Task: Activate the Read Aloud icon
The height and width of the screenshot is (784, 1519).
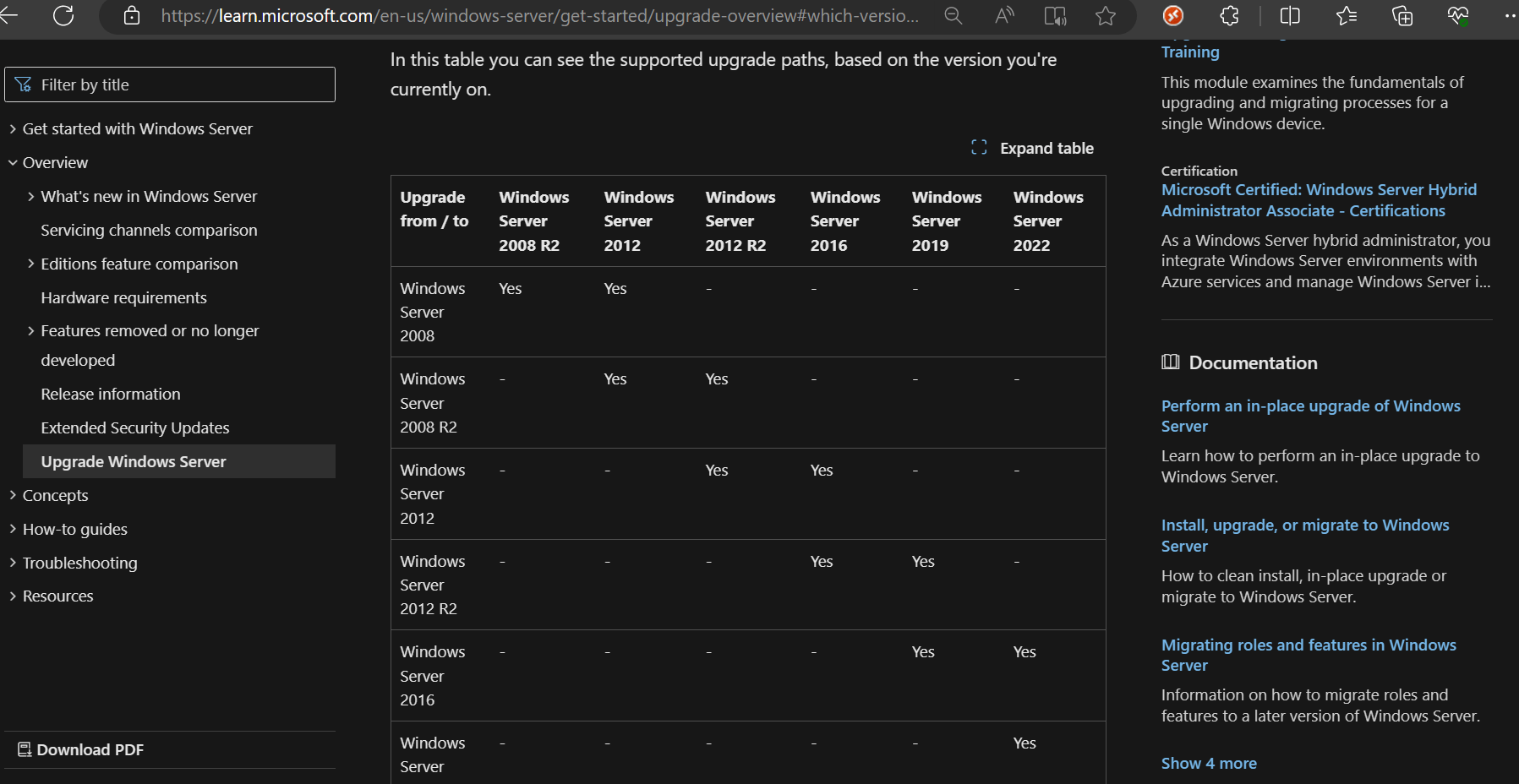Action: [x=1004, y=15]
